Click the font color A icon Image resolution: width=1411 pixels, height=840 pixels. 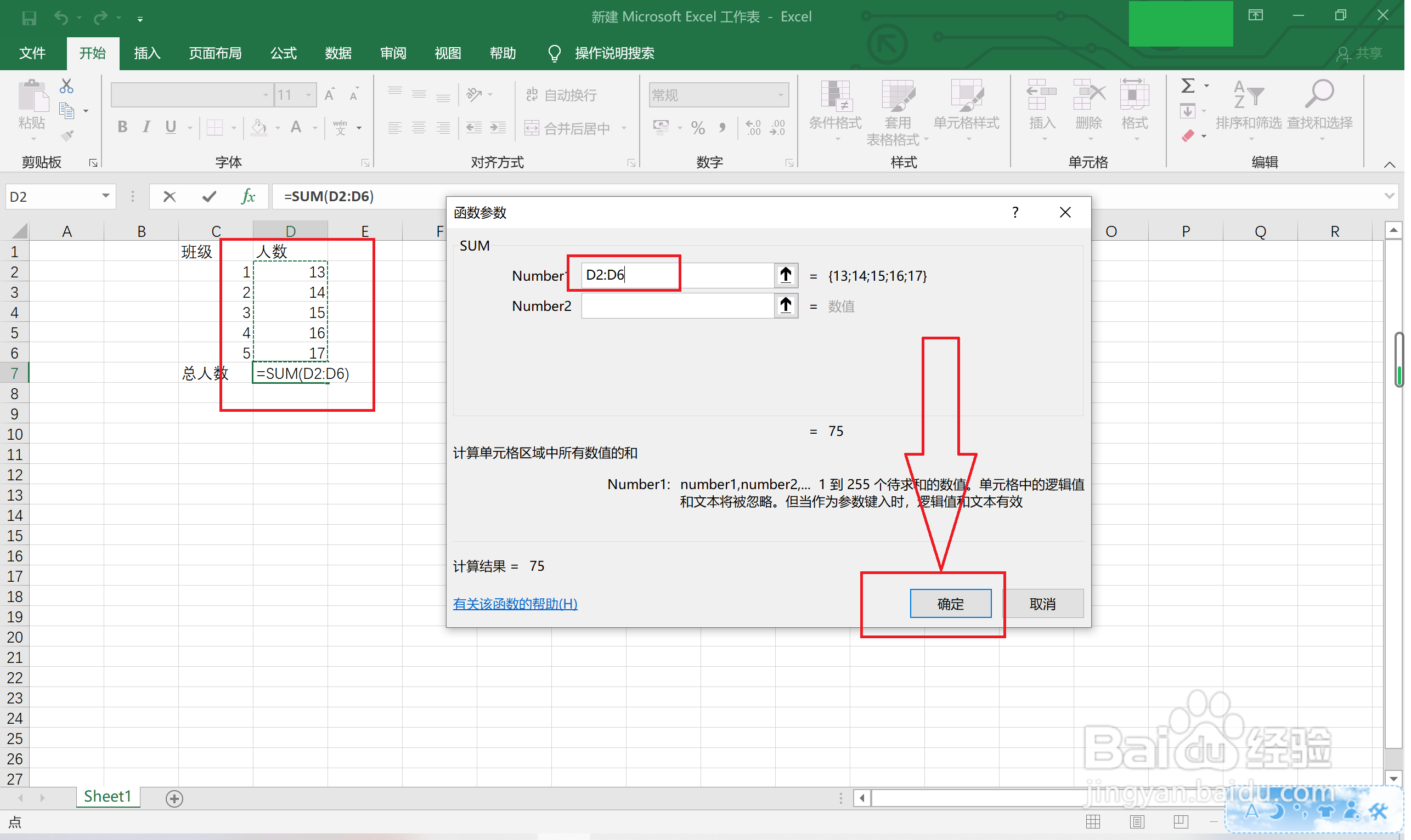[296, 127]
